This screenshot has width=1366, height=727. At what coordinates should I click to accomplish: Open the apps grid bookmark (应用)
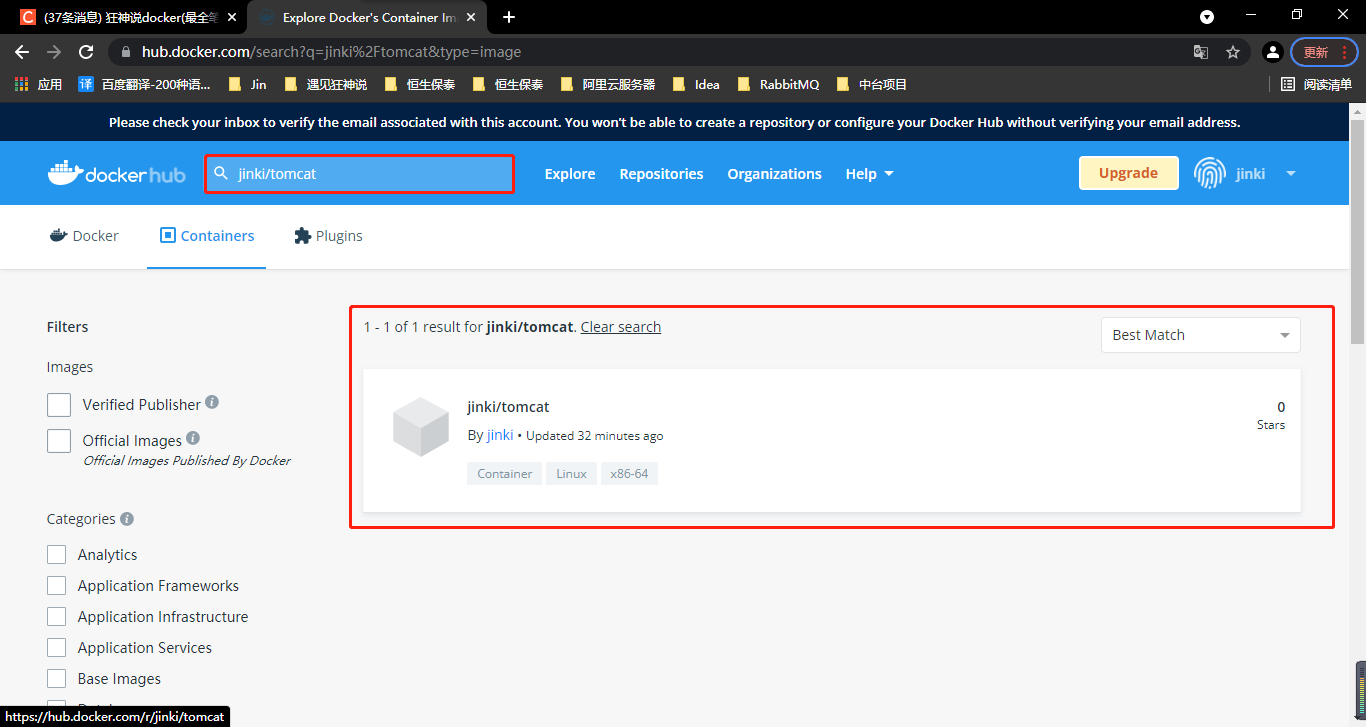[x=39, y=84]
